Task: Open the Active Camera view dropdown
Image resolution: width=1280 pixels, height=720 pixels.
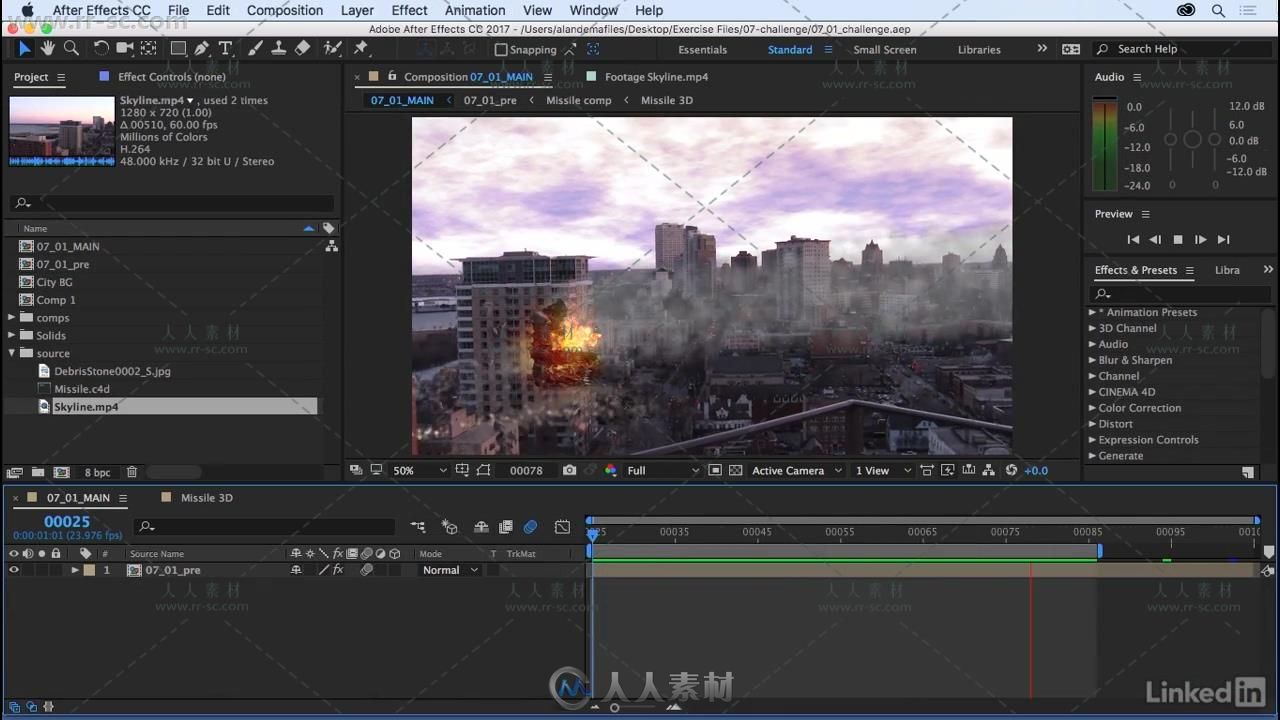Action: [x=796, y=470]
